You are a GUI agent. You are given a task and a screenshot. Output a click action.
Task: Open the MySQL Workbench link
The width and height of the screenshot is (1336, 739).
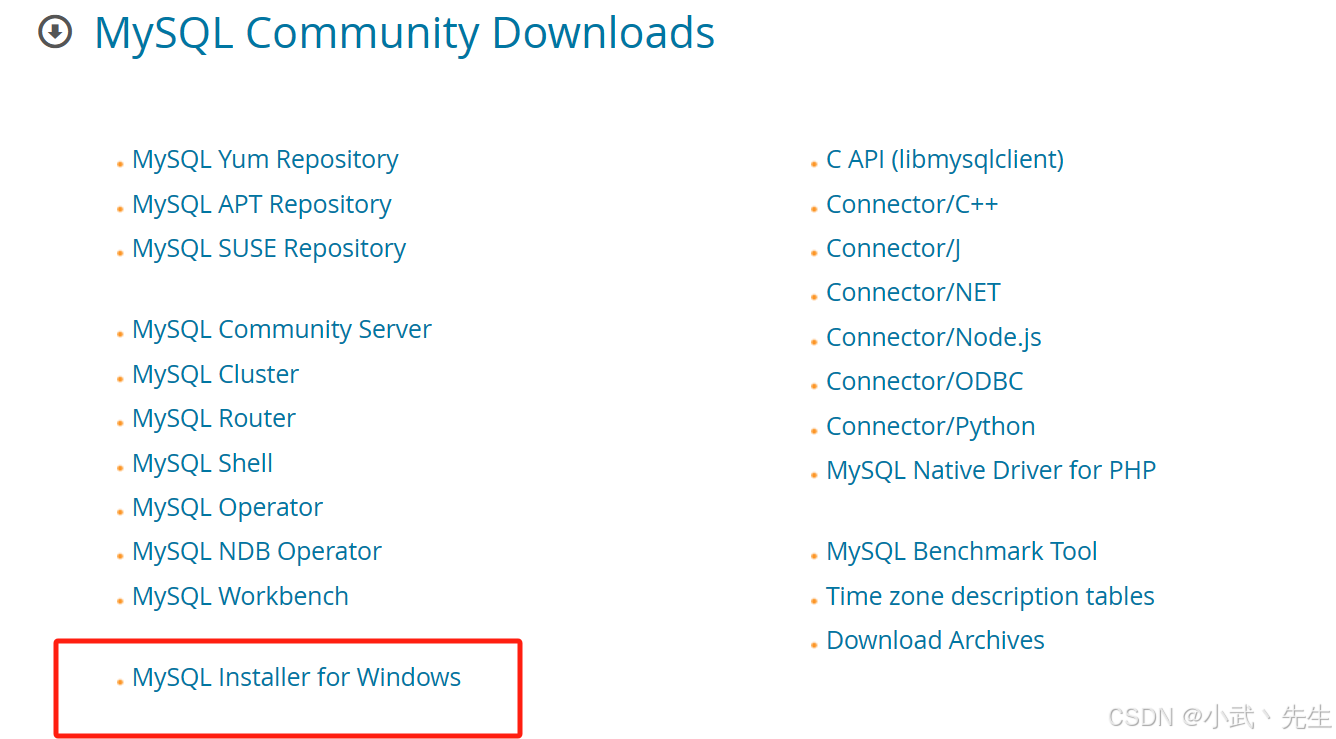pyautogui.click(x=240, y=596)
